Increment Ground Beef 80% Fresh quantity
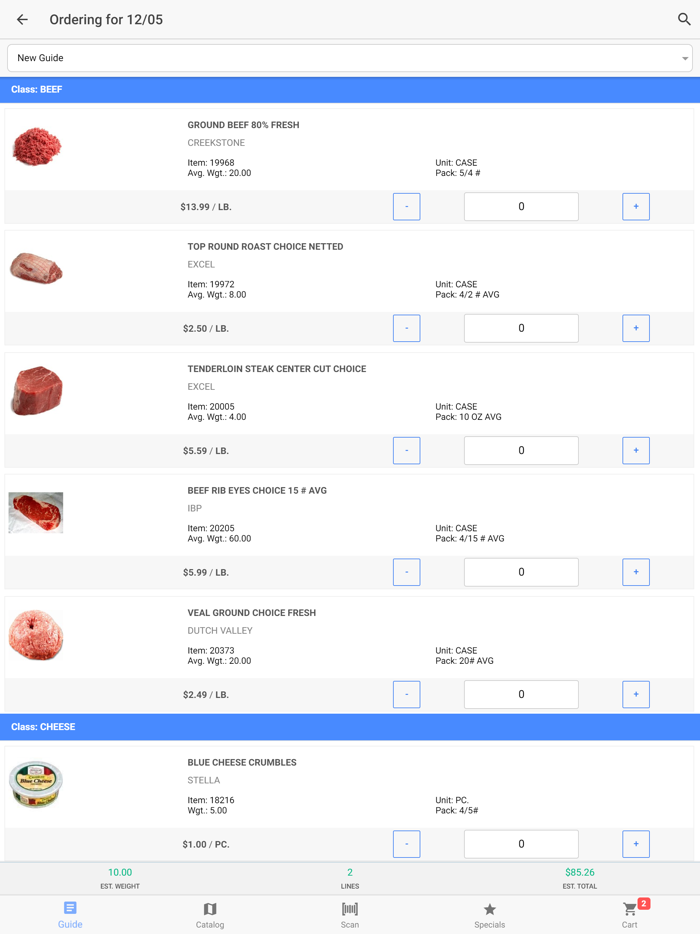 [636, 206]
